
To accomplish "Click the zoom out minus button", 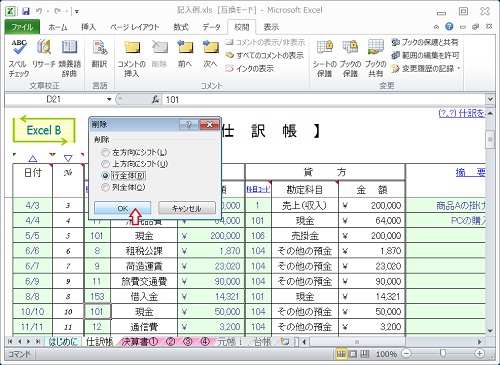I will coord(406,354).
